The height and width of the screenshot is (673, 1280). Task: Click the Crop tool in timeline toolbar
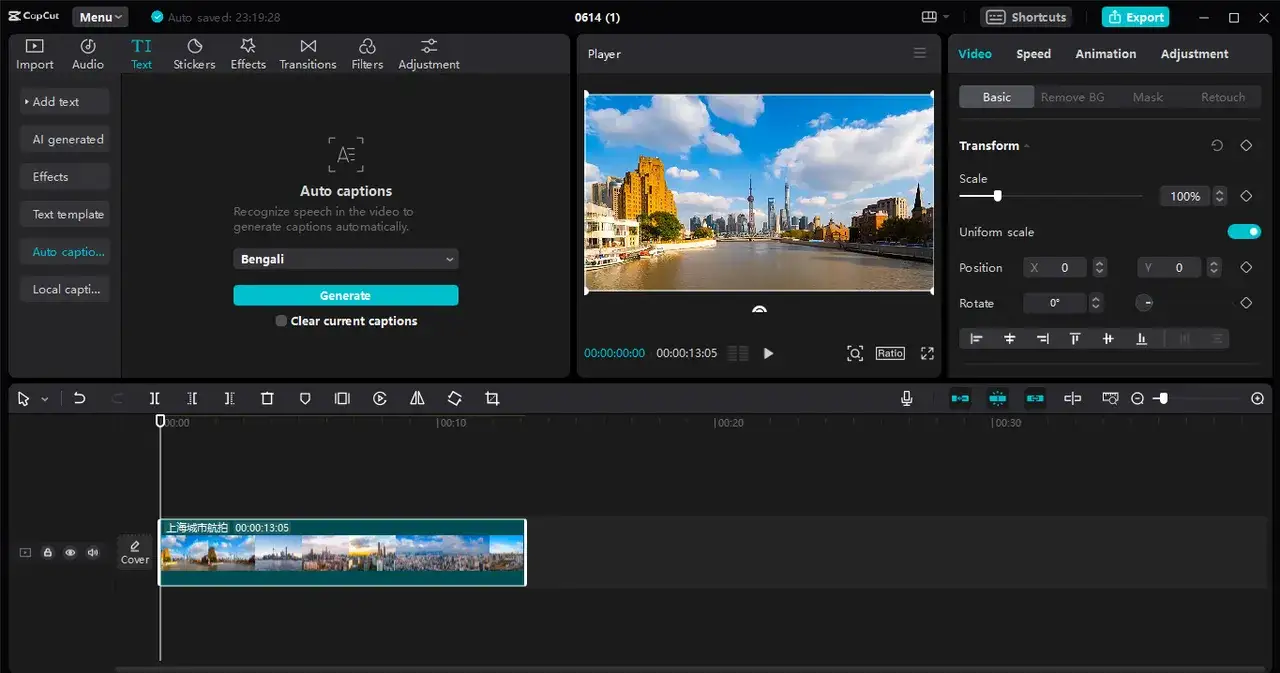click(x=492, y=398)
